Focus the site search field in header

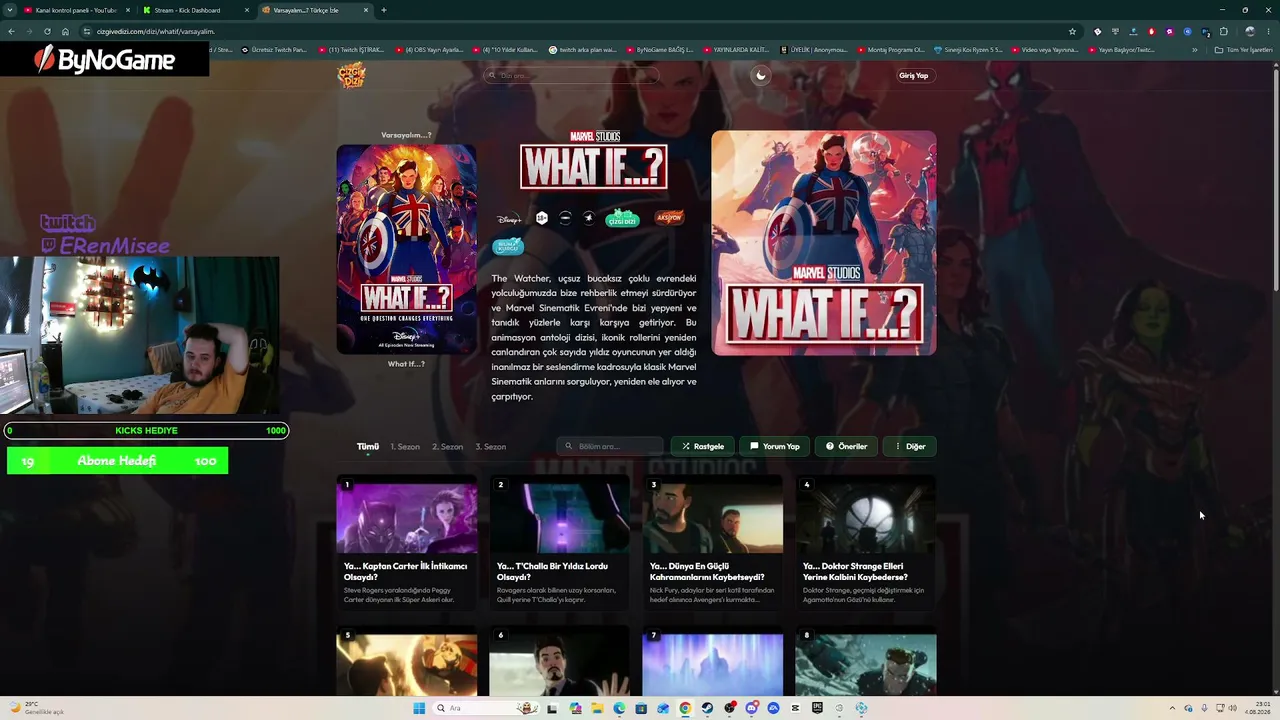(x=571, y=76)
